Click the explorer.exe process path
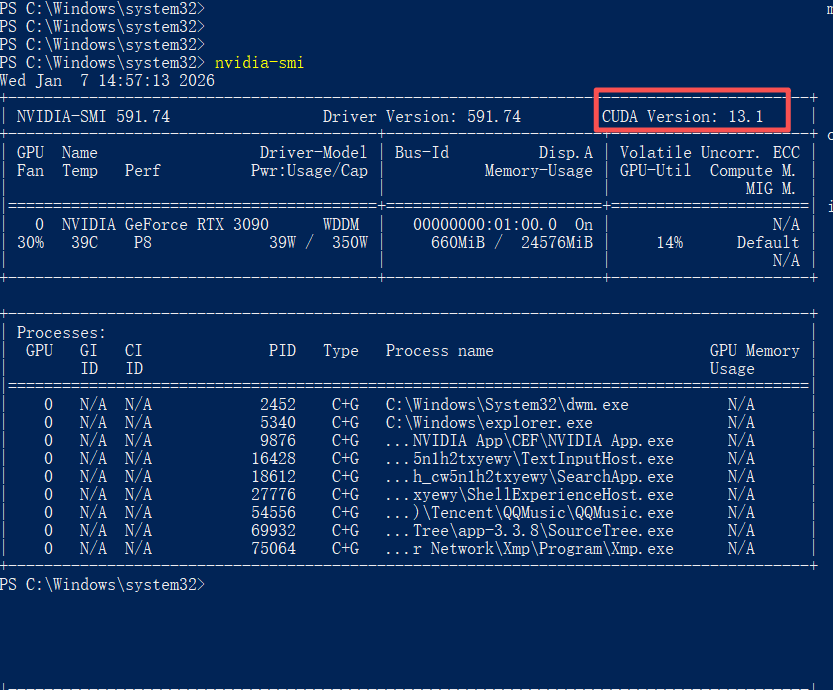Screen dimensions: 833x690 (x=489, y=423)
